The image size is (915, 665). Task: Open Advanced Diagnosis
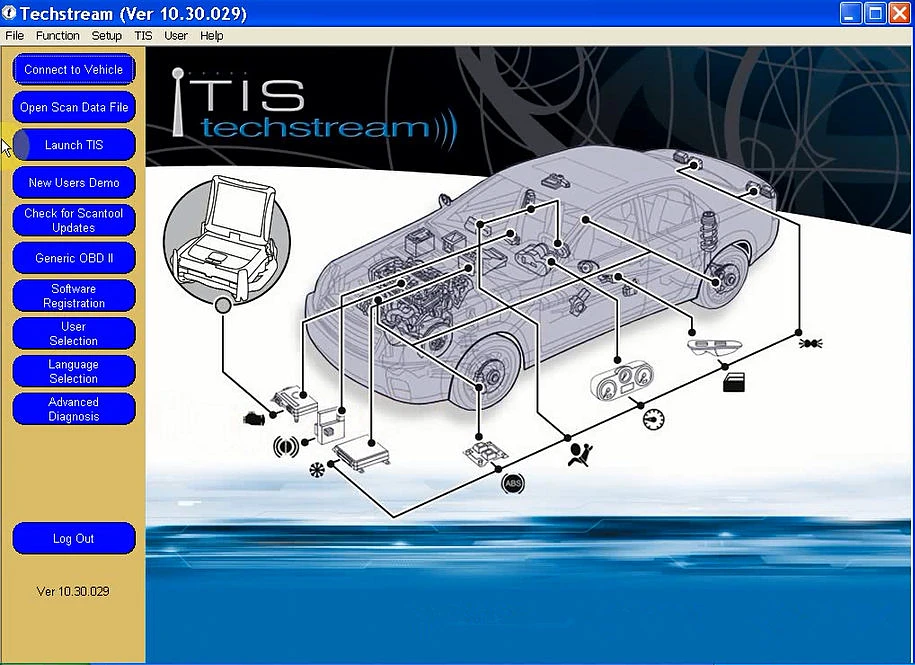point(74,409)
